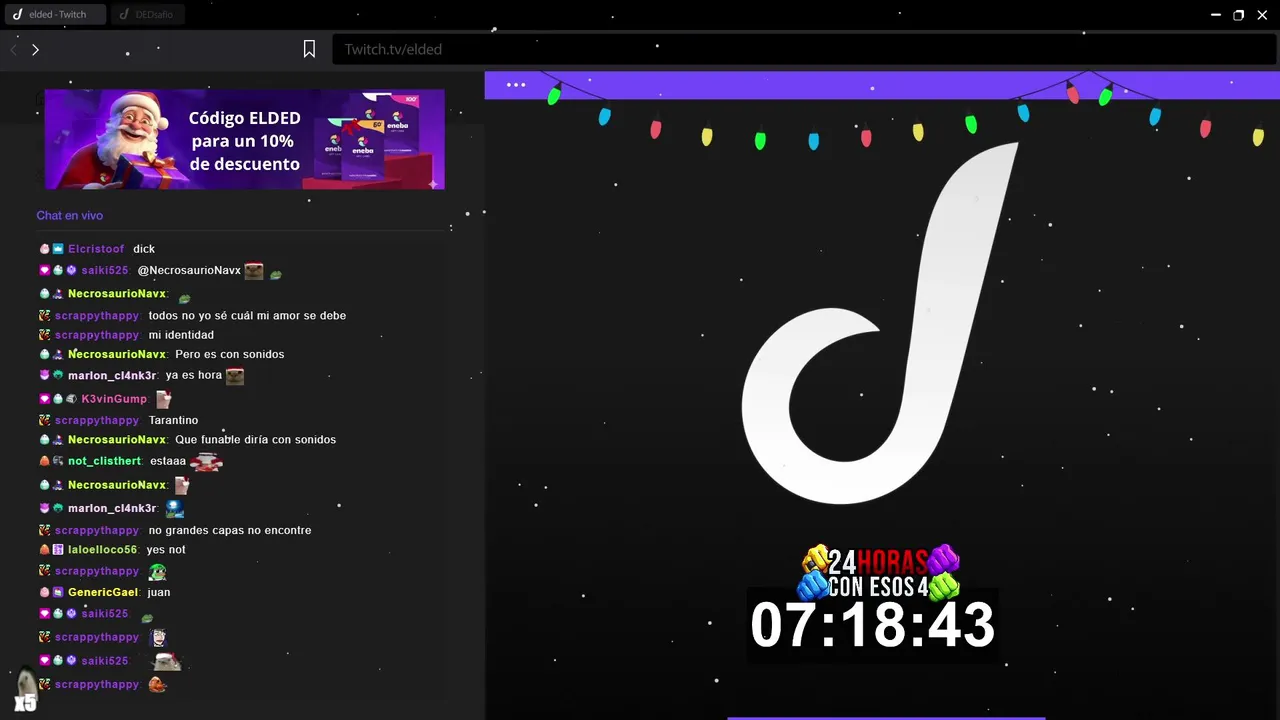Click the heart badge beside K3vinGump
Screen dimensions: 1280x720
(x=44, y=399)
